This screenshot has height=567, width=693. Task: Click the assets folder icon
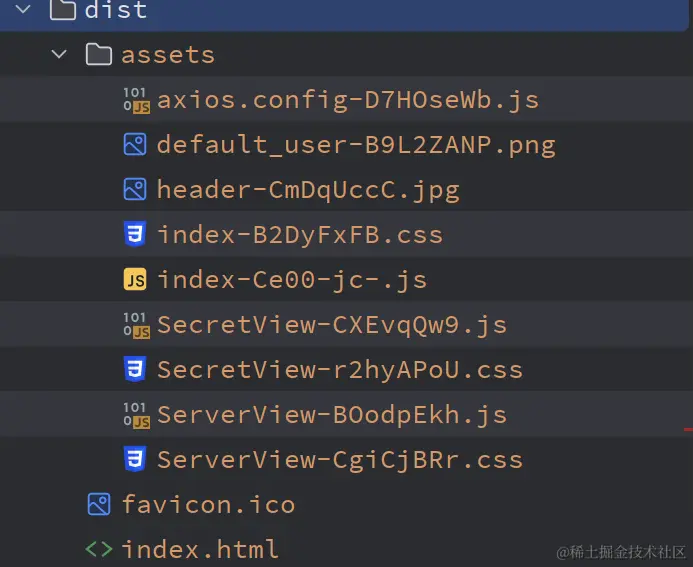(x=99, y=54)
